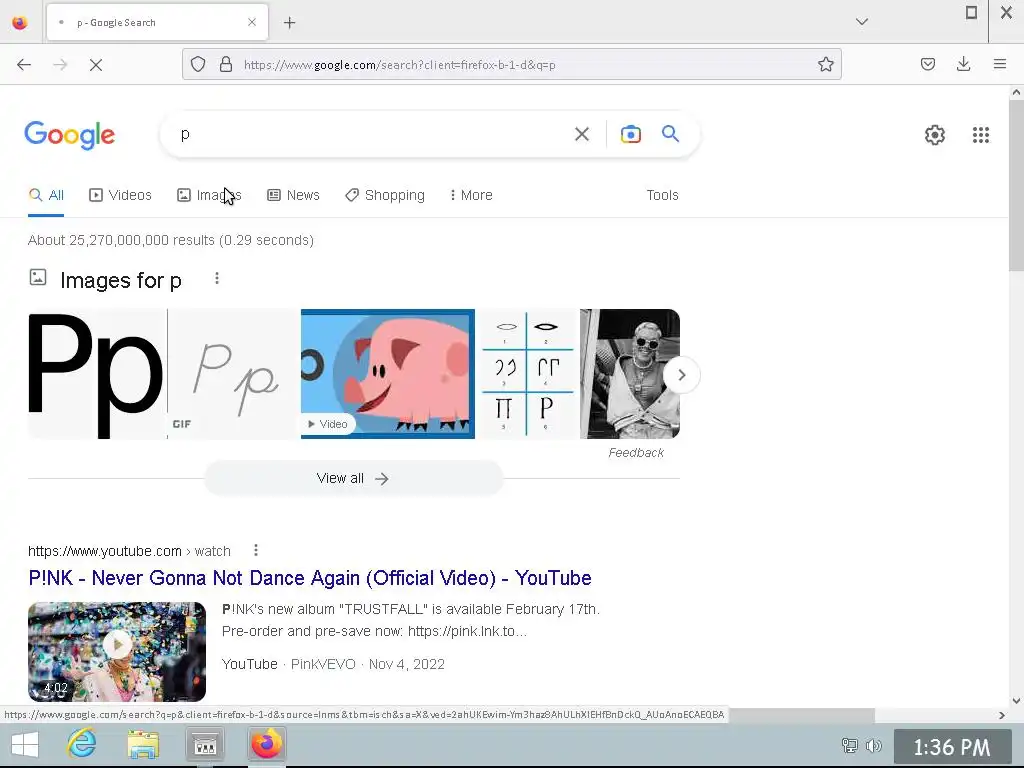Launch Internet Explorer from taskbar
This screenshot has width=1024, height=768.
[82, 744]
